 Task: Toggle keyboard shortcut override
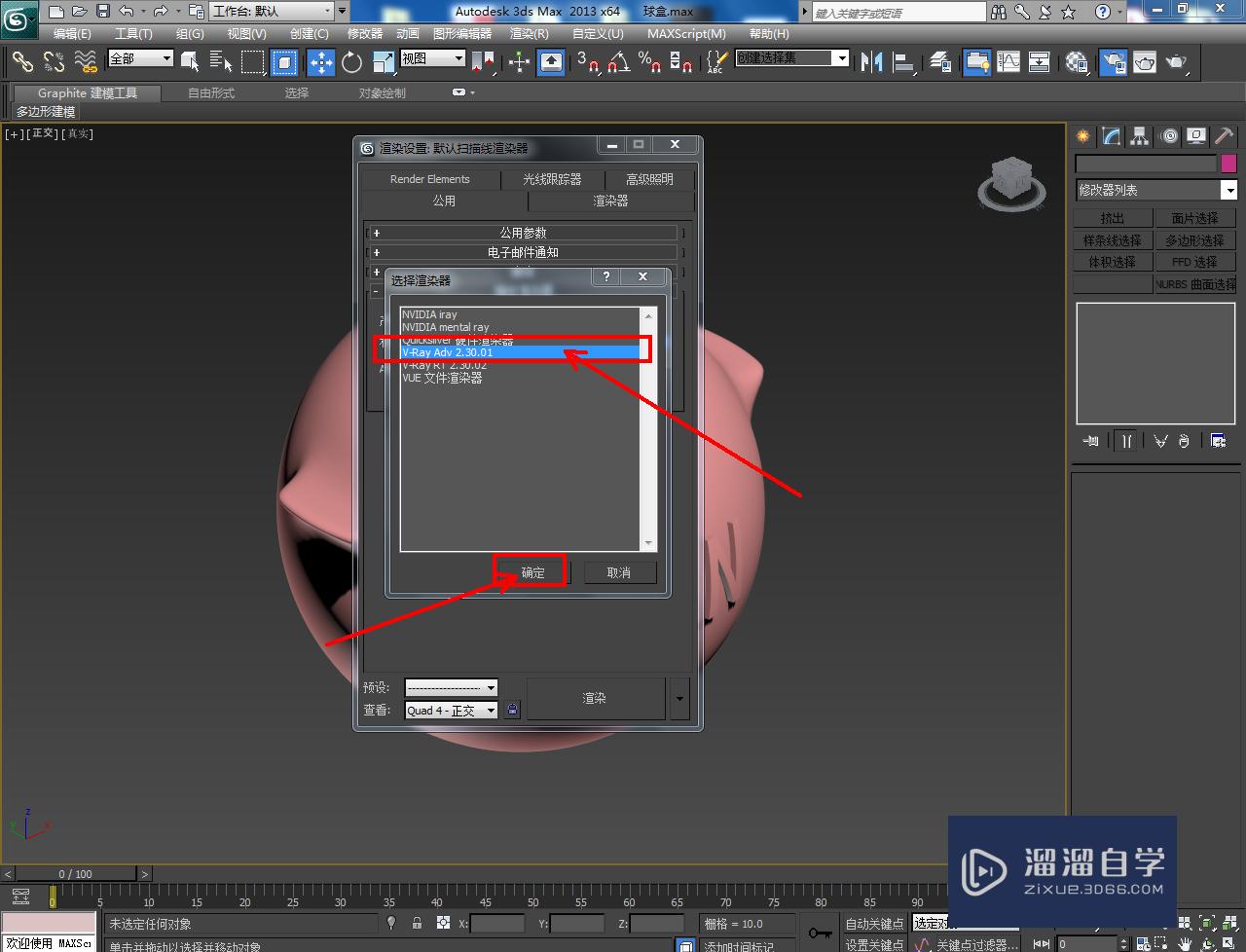[551, 62]
